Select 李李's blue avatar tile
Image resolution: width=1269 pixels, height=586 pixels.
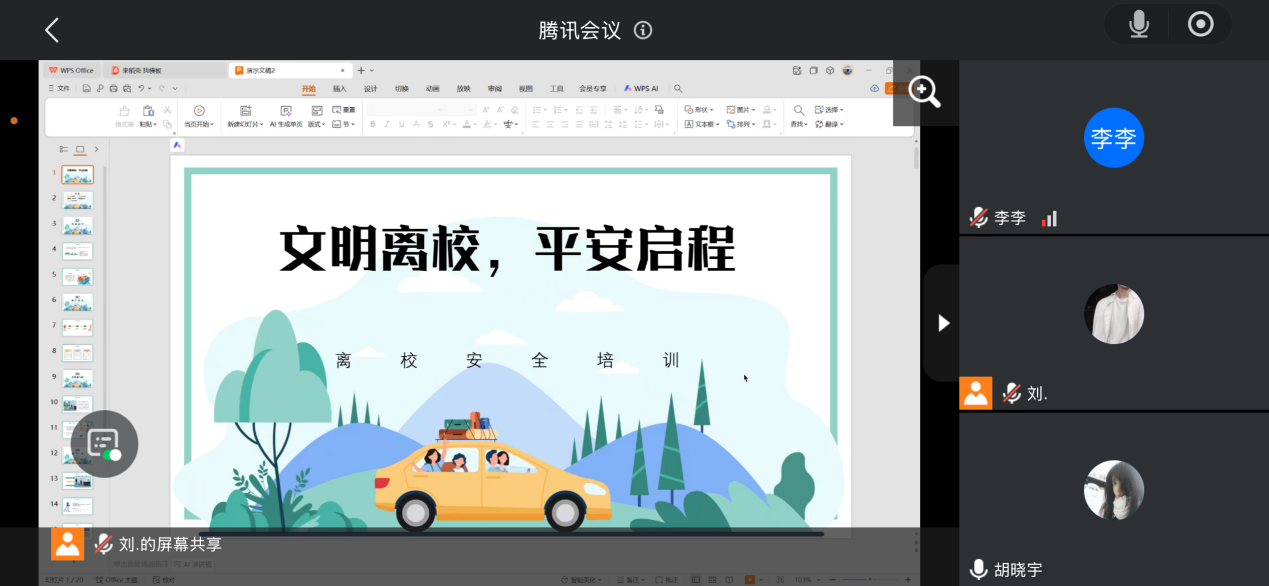(1113, 138)
